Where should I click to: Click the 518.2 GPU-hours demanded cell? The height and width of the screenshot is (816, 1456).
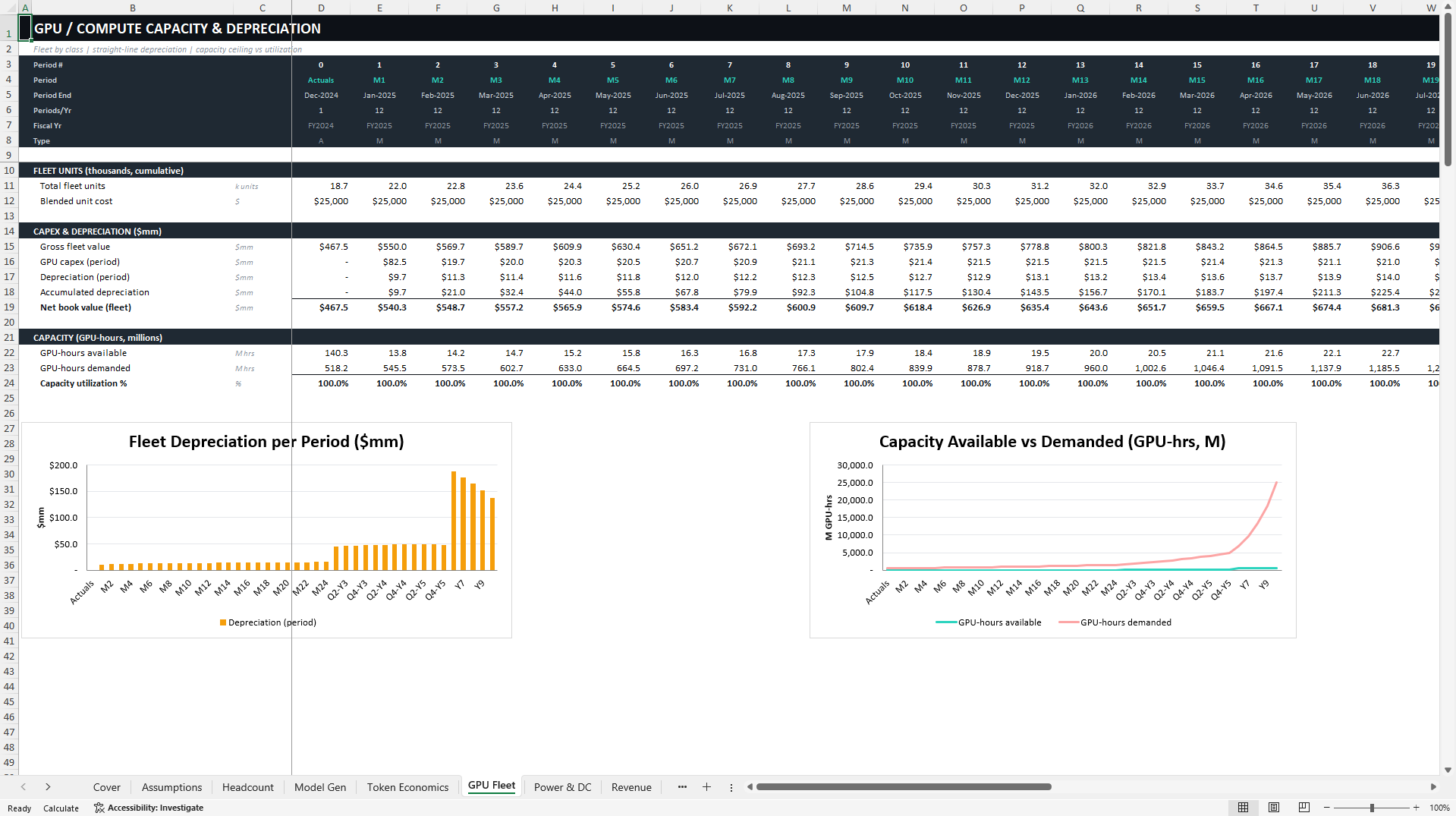(321, 368)
